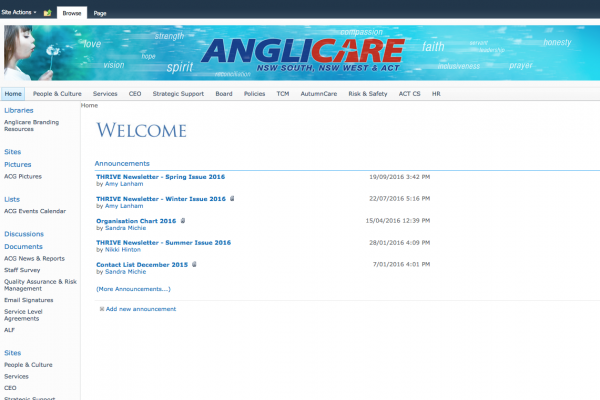Open Amy Lanham's profile under Winter Issue
The image size is (600, 400).
coord(124,206)
